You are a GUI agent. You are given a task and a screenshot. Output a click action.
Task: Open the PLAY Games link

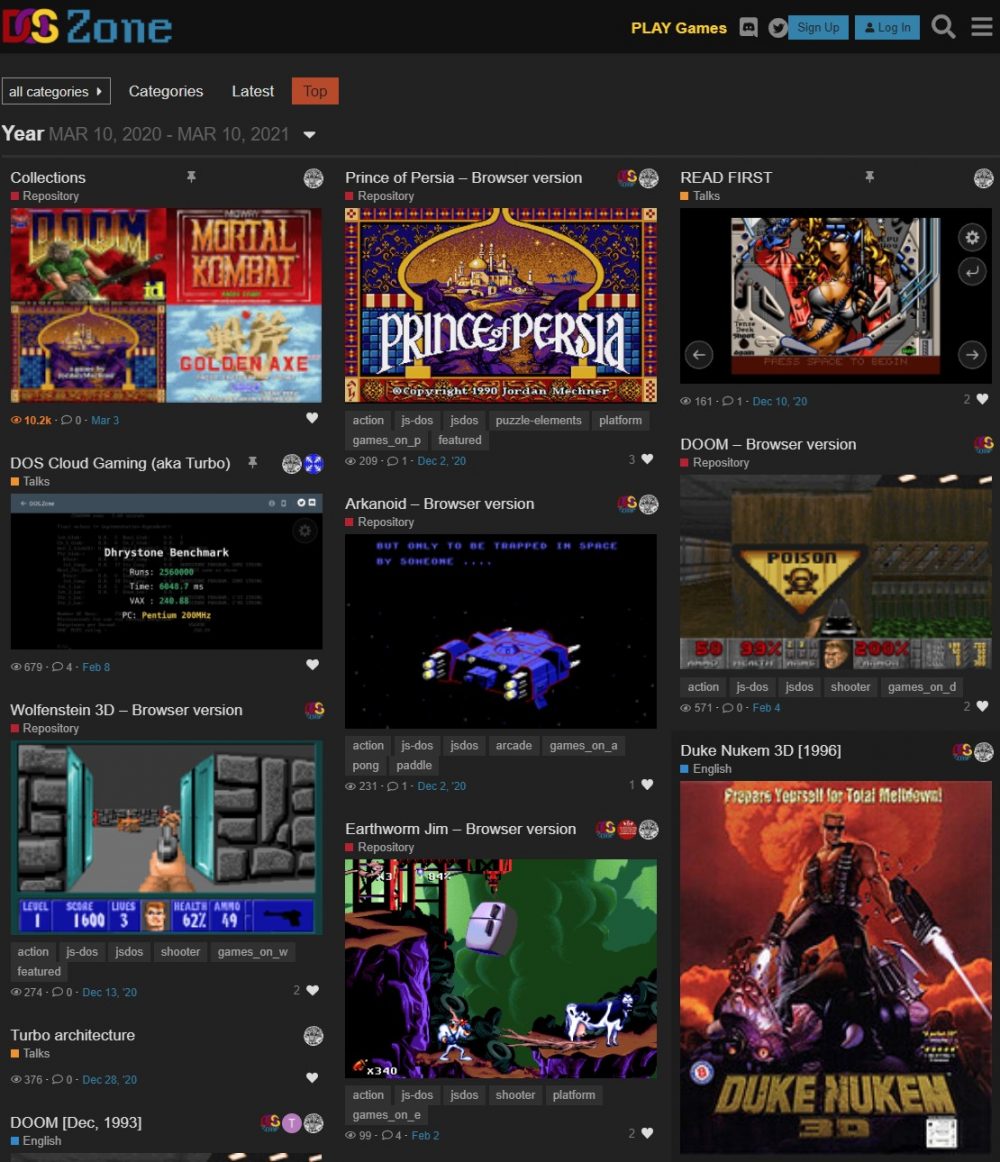tap(679, 28)
